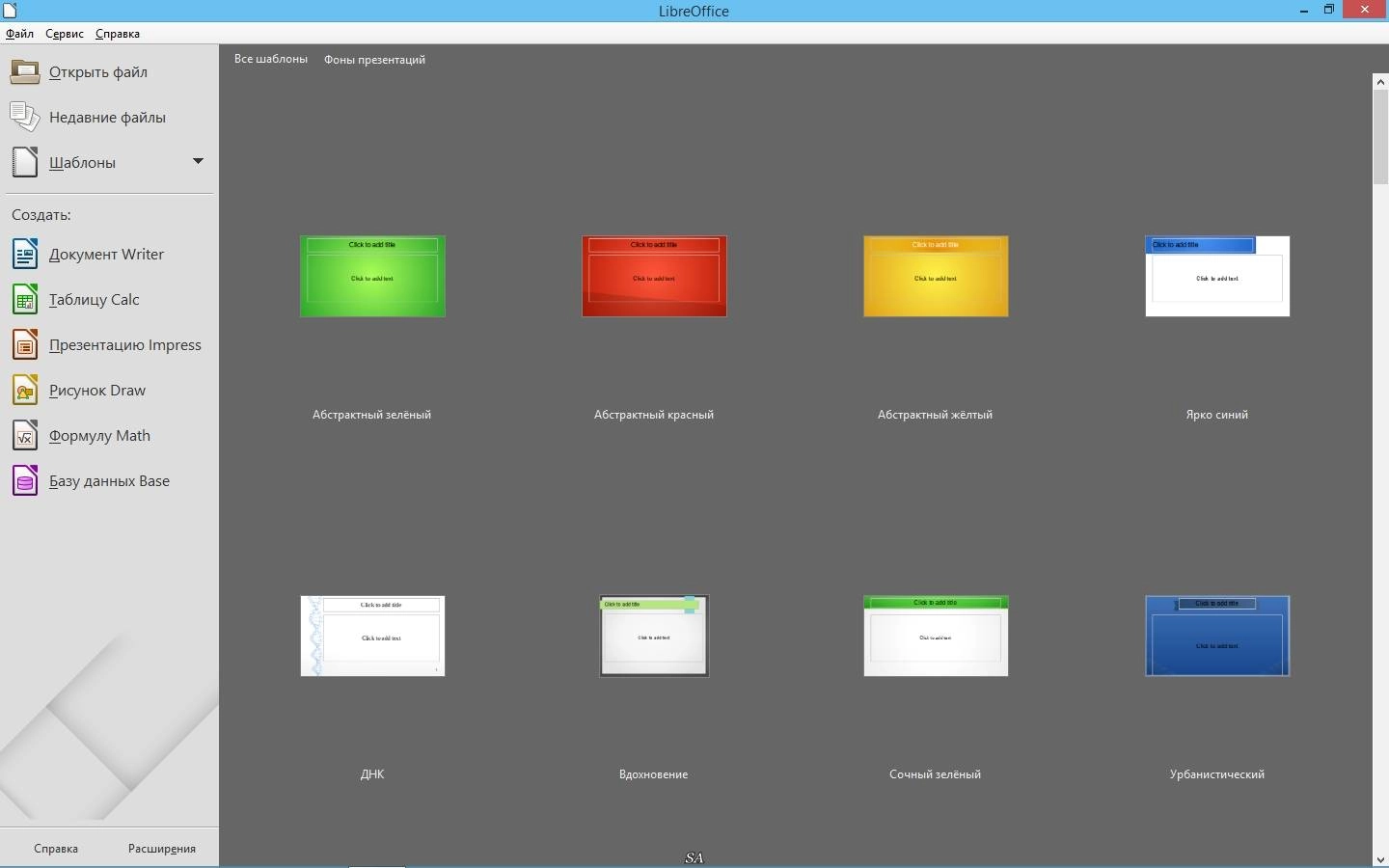Click the Расширения button at bottom
1389x868 pixels.
[x=162, y=849]
